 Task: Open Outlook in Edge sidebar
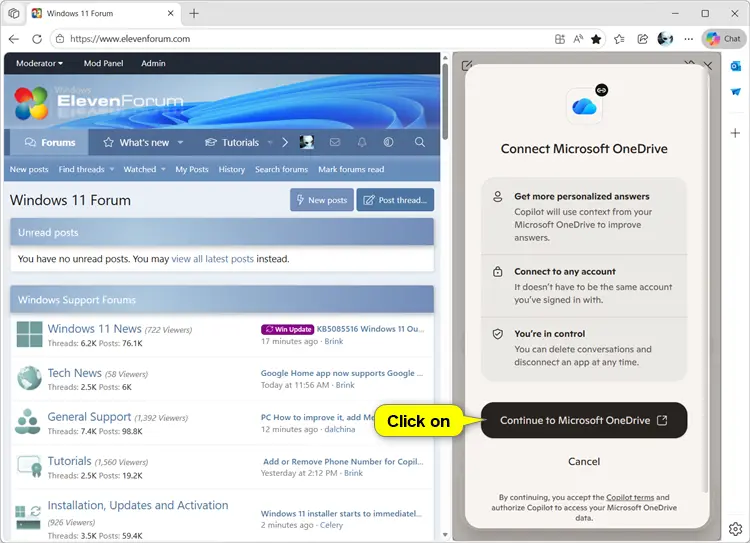[x=735, y=66]
